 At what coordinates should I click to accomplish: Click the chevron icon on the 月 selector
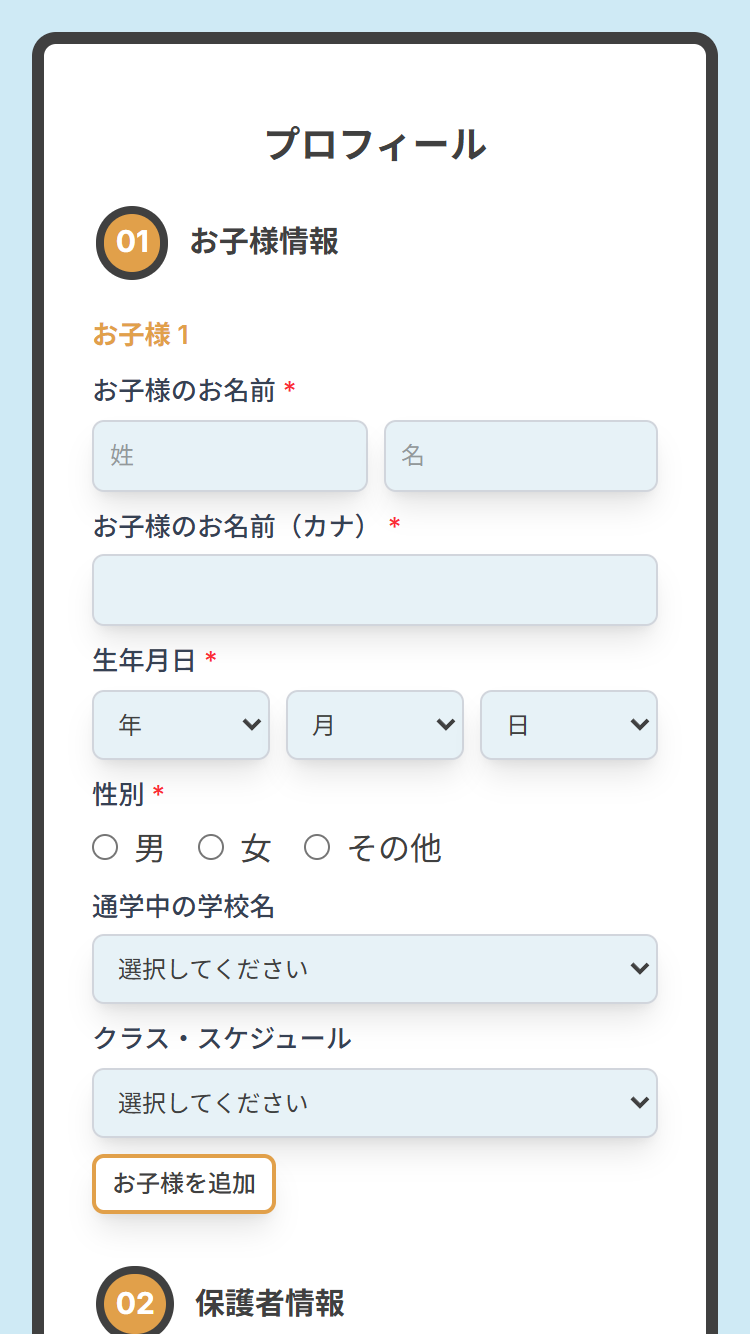pyautogui.click(x=446, y=725)
